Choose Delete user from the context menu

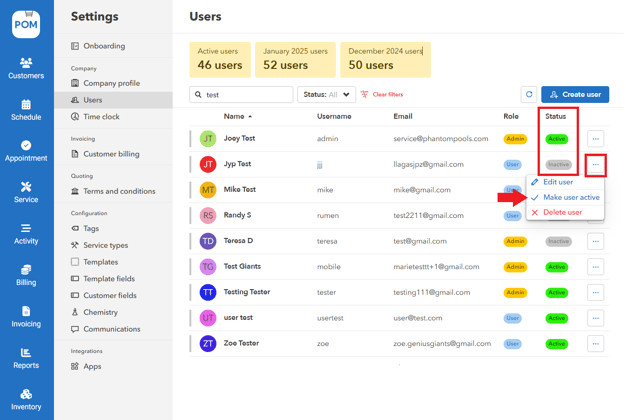pyautogui.click(x=562, y=212)
